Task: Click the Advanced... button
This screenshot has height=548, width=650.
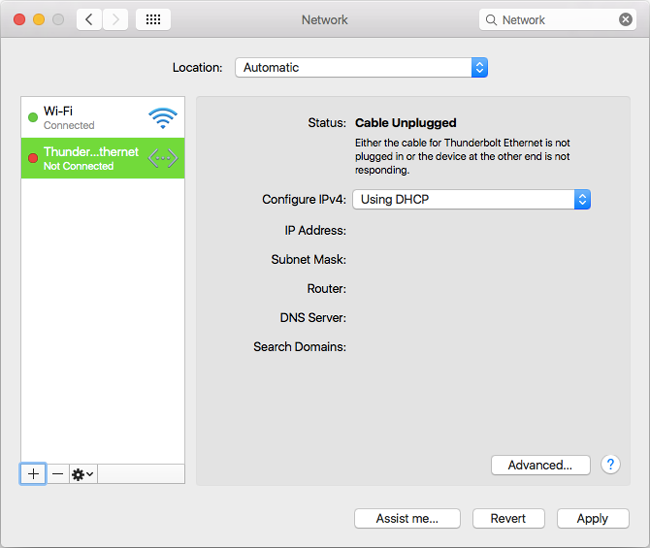Action: pyautogui.click(x=540, y=465)
